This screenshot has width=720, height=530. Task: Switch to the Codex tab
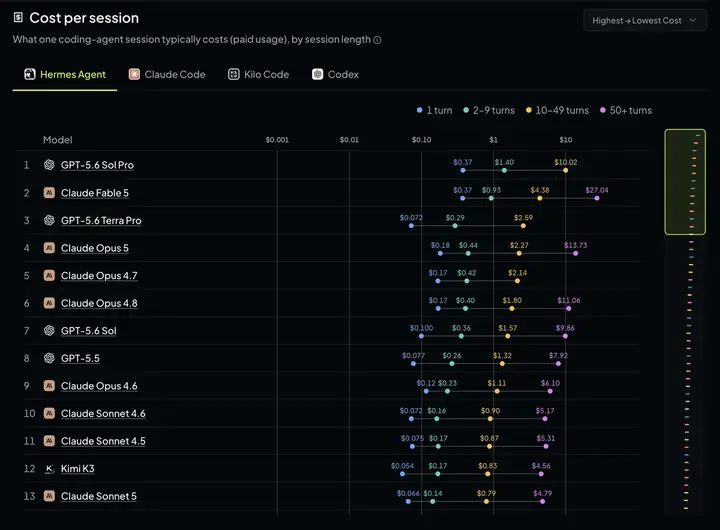click(335, 74)
